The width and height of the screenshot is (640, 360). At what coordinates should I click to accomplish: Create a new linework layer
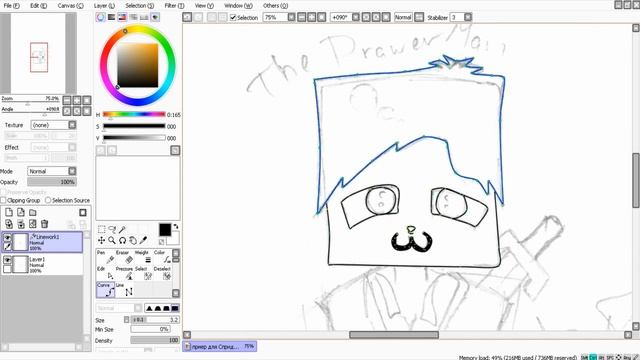tap(21, 212)
